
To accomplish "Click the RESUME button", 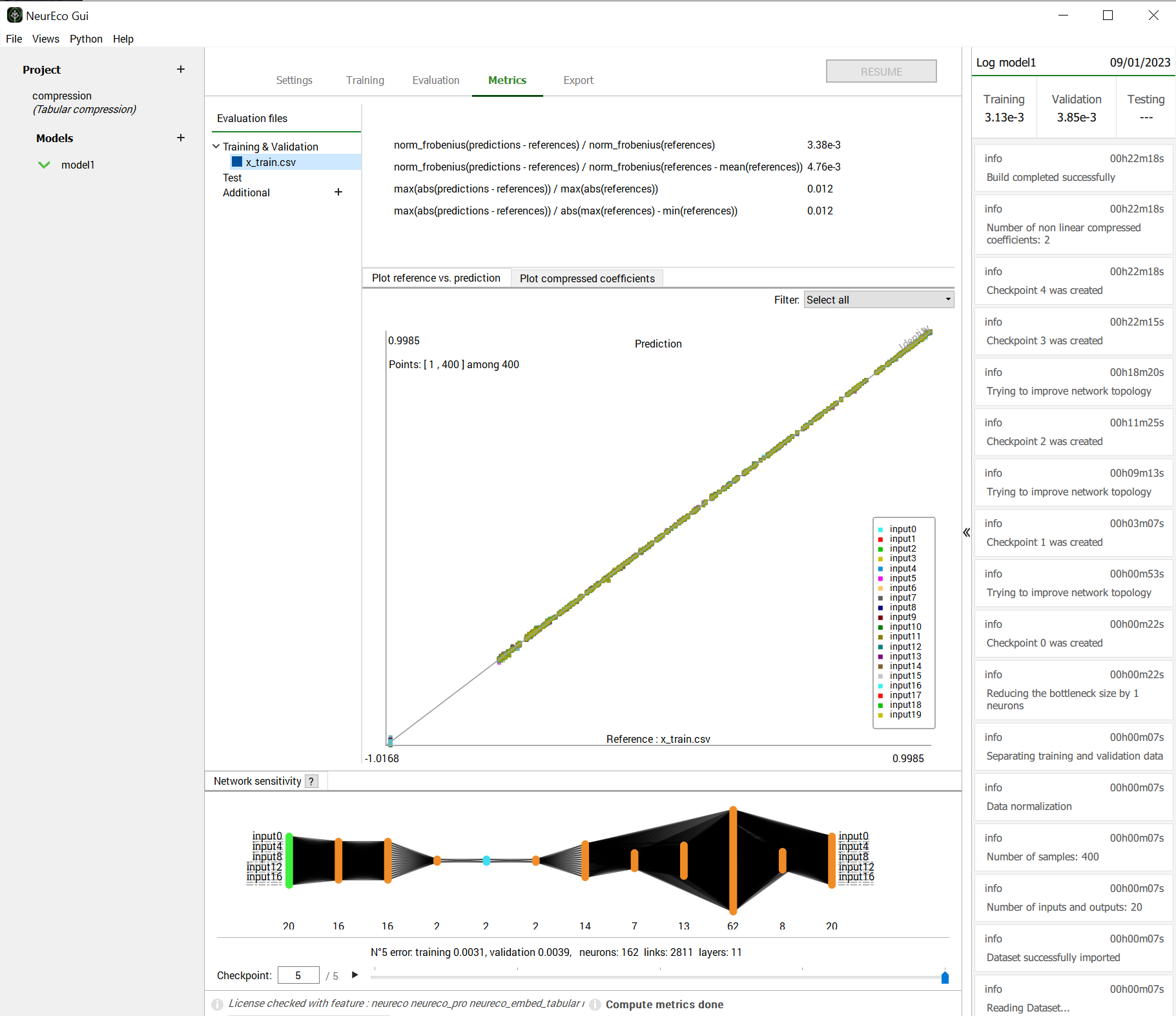I will 881,71.
